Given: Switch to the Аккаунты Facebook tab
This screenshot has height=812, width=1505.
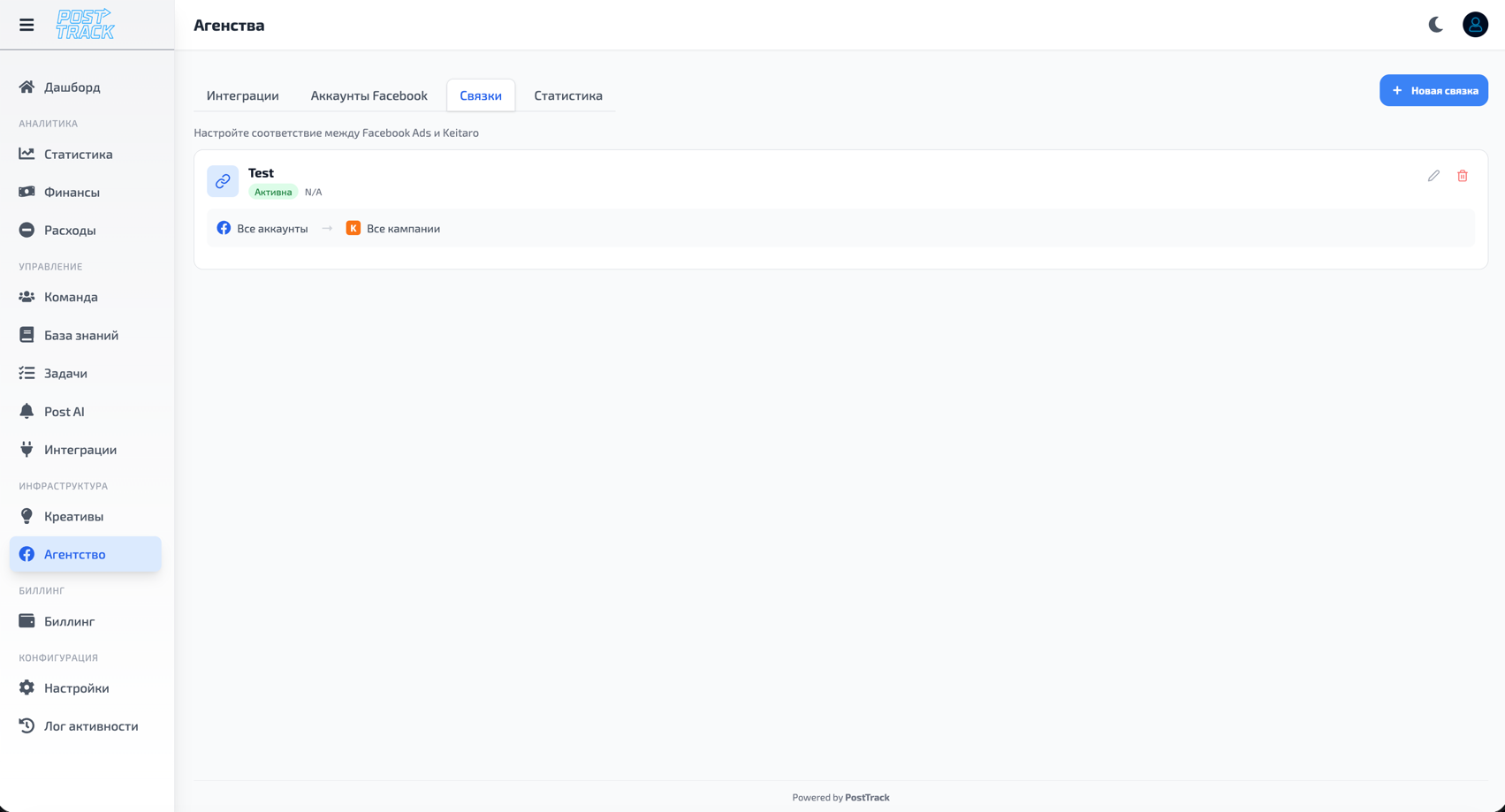Looking at the screenshot, I should pyautogui.click(x=369, y=95).
